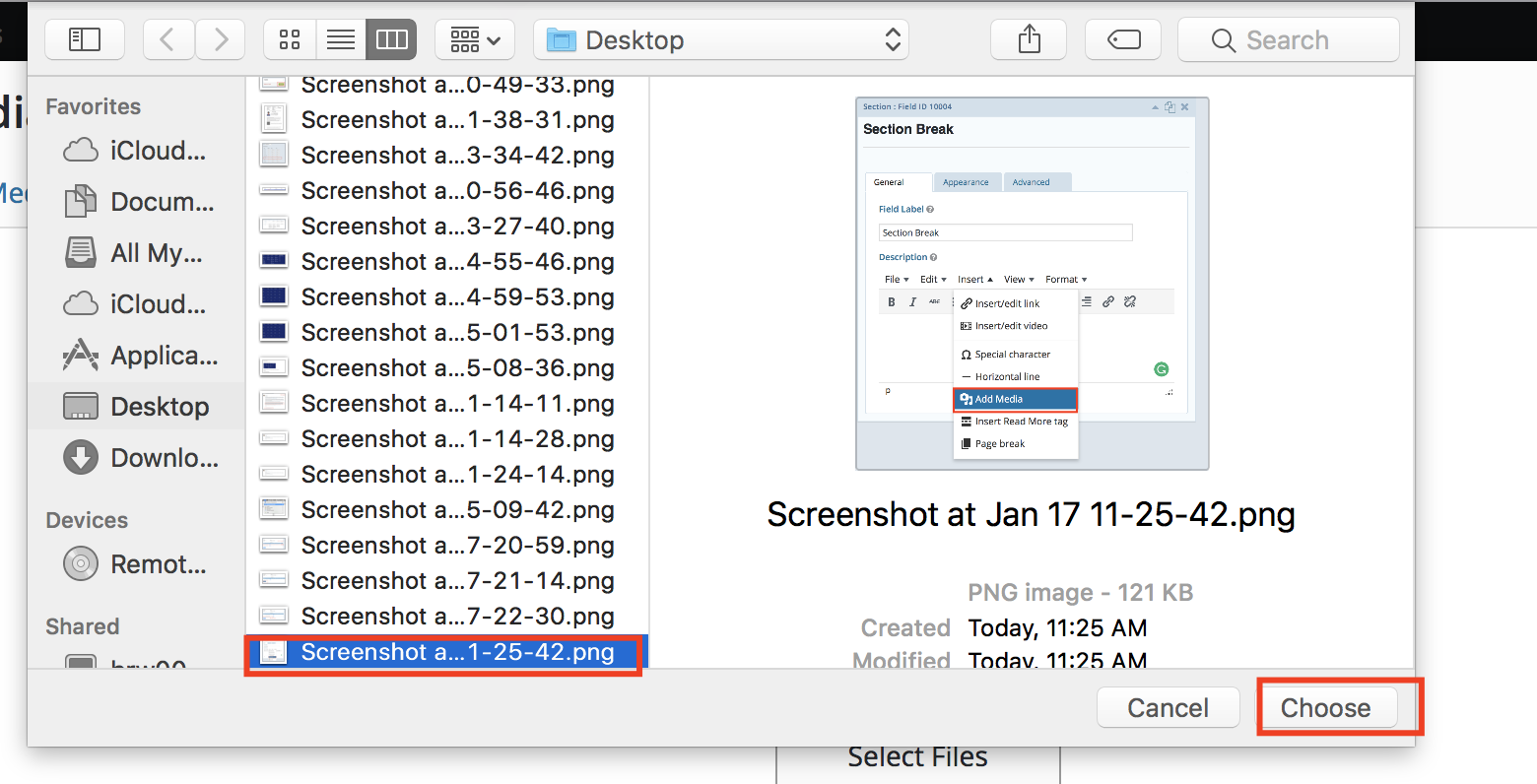Image resolution: width=1537 pixels, height=784 pixels.
Task: Open the Desktop location dropdown
Action: pyautogui.click(x=721, y=39)
